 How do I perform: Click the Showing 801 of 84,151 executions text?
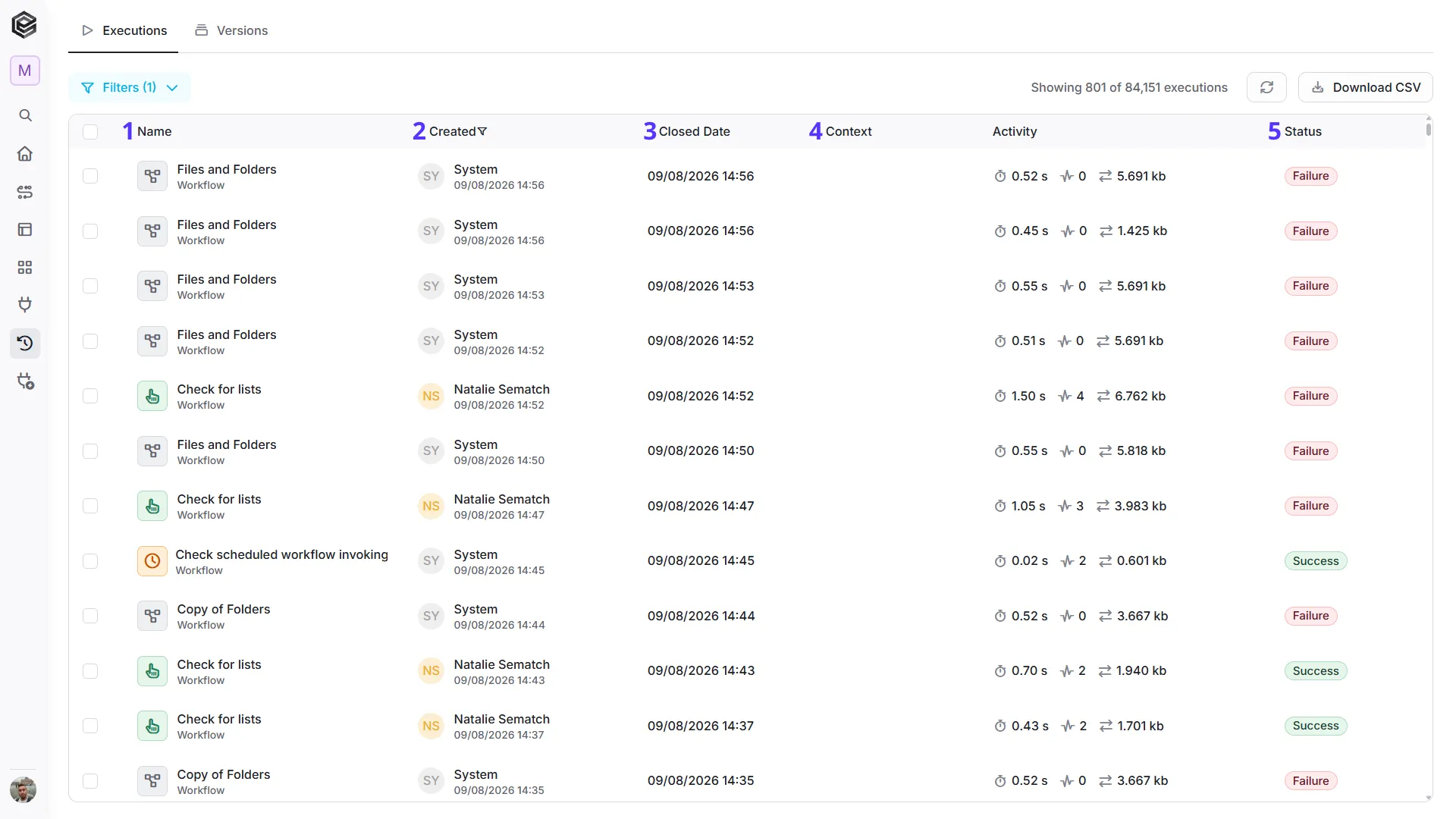(x=1128, y=87)
